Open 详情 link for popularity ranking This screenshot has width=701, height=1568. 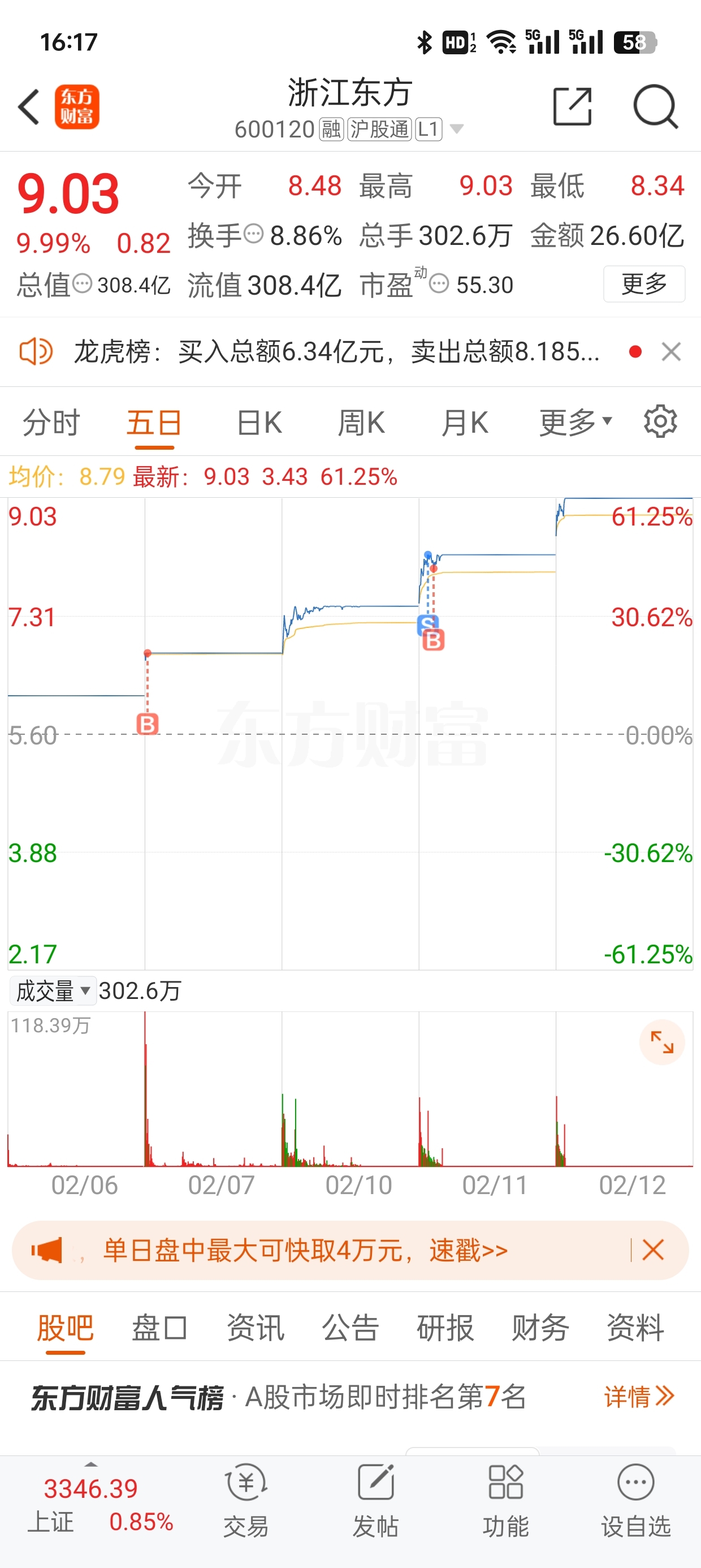(x=638, y=1397)
